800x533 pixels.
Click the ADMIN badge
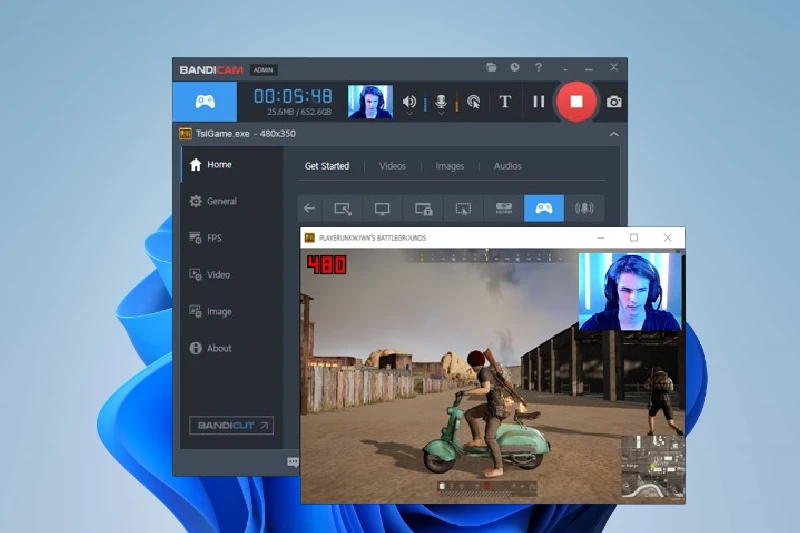pyautogui.click(x=263, y=70)
